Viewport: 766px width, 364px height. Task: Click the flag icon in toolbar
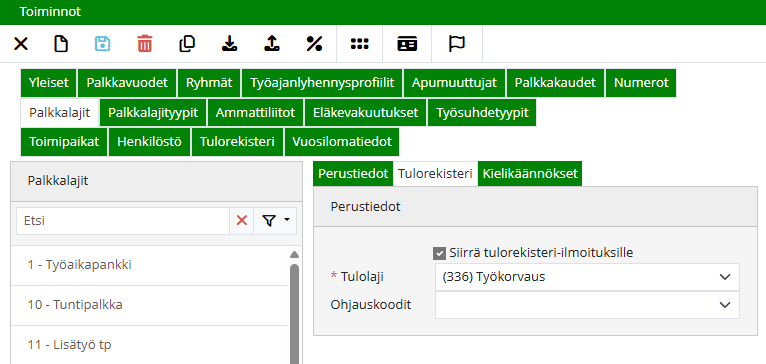pyautogui.click(x=457, y=44)
